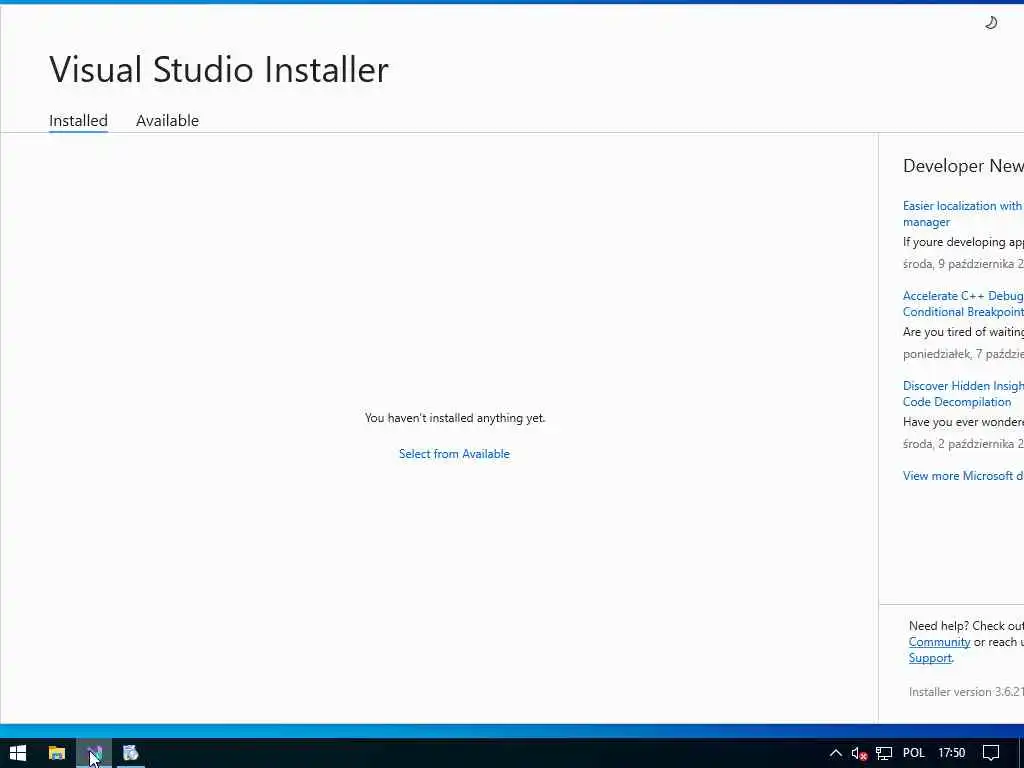The height and width of the screenshot is (768, 1024).
Task: Open the Discover Hidden Insights news article
Action: (963, 394)
